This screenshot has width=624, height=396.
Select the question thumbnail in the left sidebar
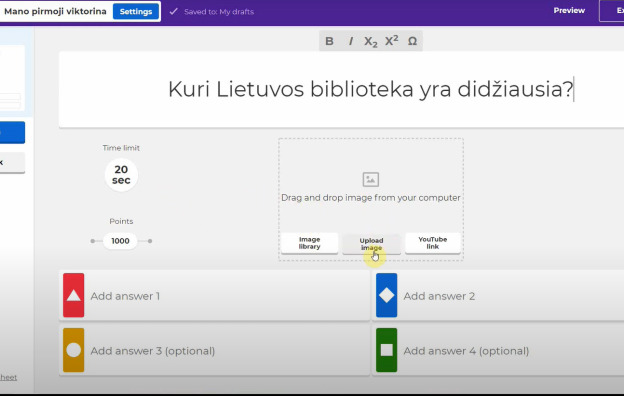pos(12,78)
